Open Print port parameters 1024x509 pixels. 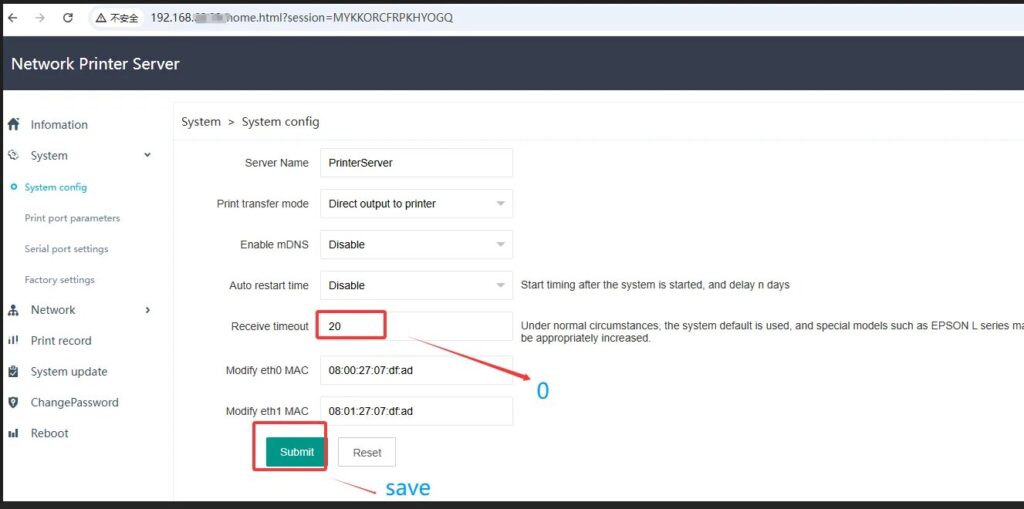coord(72,218)
